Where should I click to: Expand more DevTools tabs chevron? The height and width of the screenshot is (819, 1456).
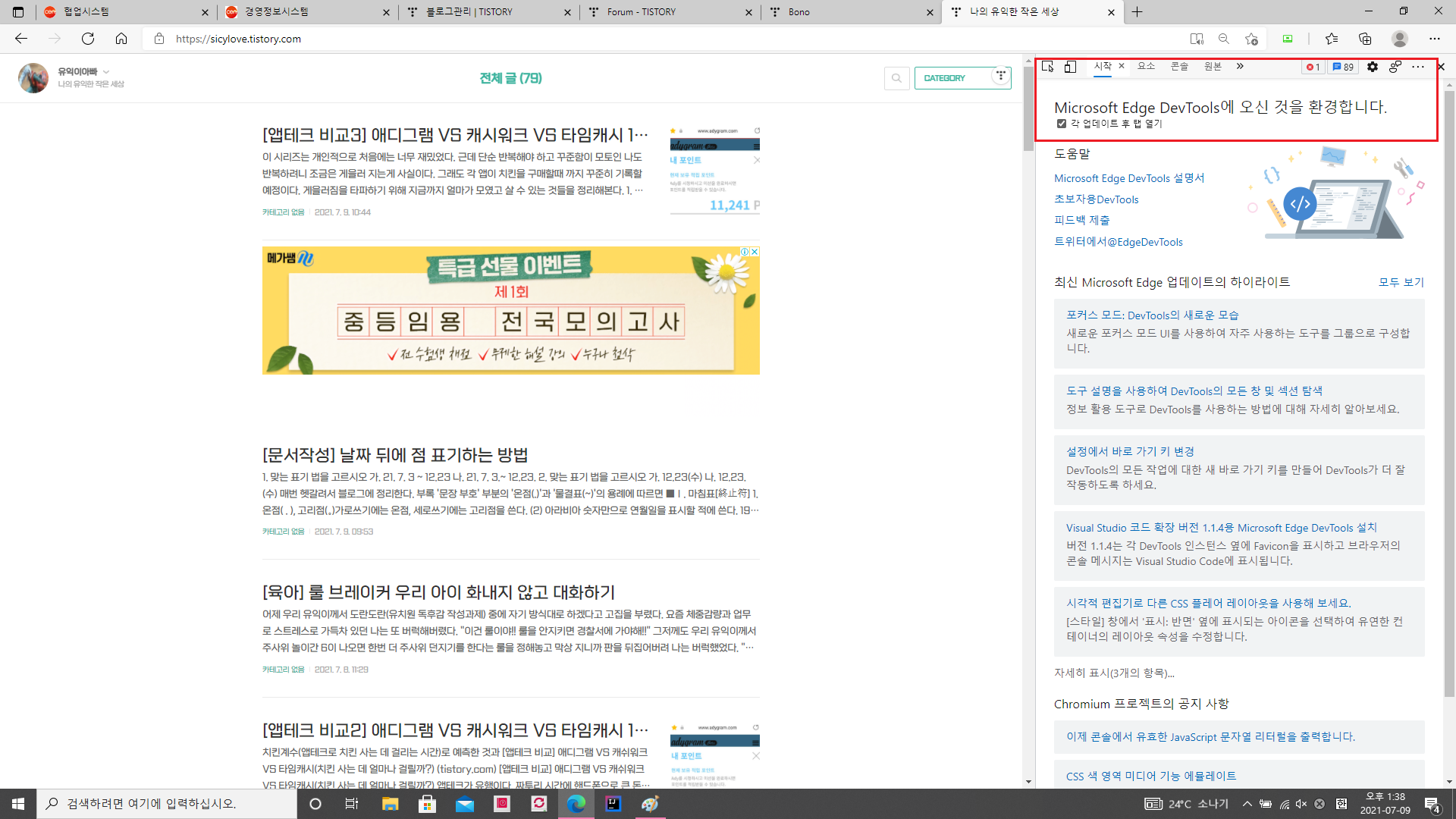[1240, 67]
